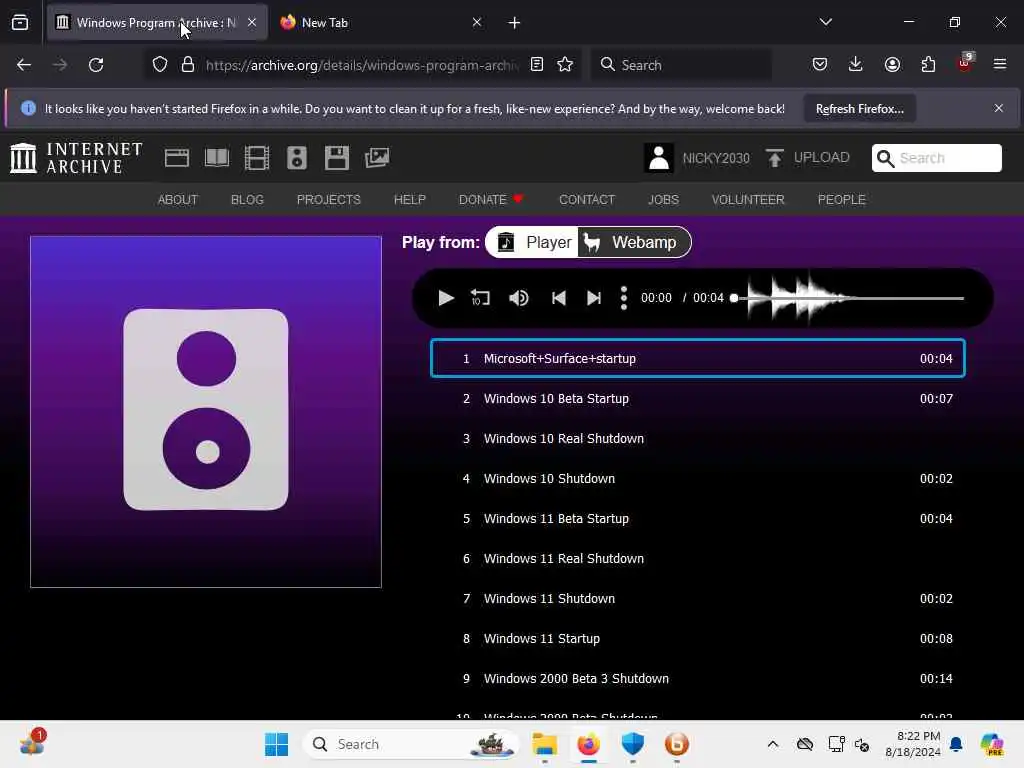Image resolution: width=1024 pixels, height=768 pixels.
Task: Open the Firefox Downloads panel
Action: (856, 65)
